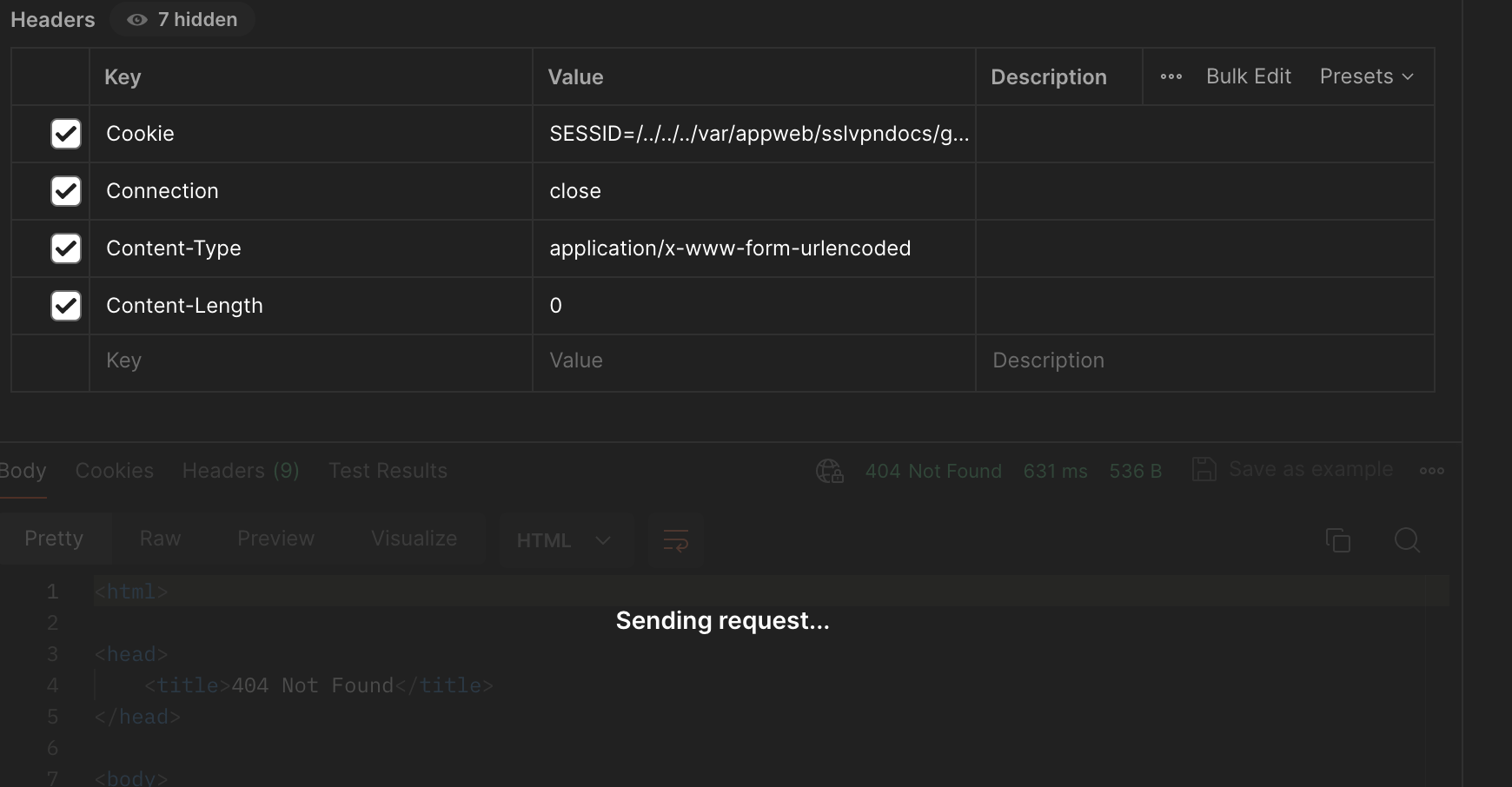Open the headers options ellipsis menu

tap(1170, 76)
